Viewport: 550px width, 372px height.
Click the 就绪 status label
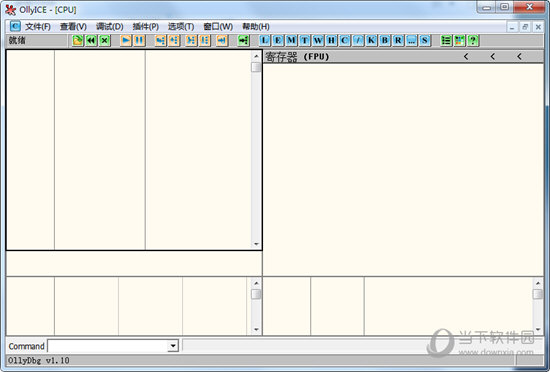point(17,40)
